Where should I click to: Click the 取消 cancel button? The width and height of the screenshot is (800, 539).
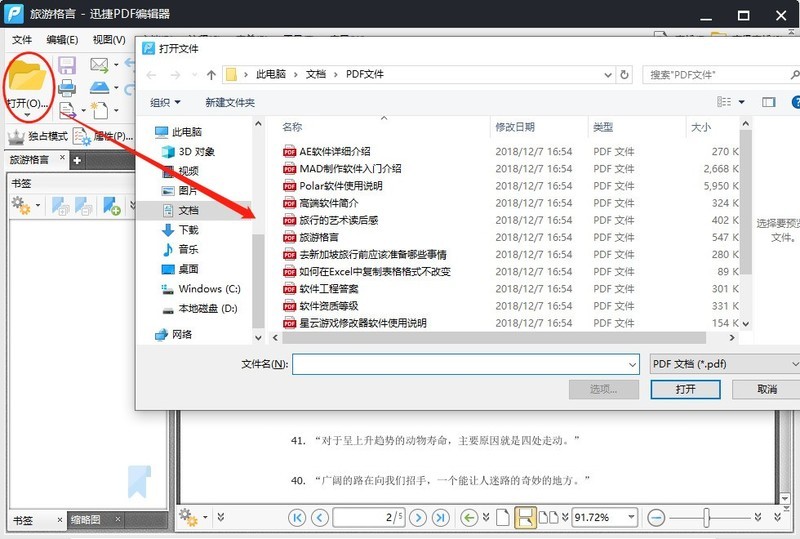point(767,389)
